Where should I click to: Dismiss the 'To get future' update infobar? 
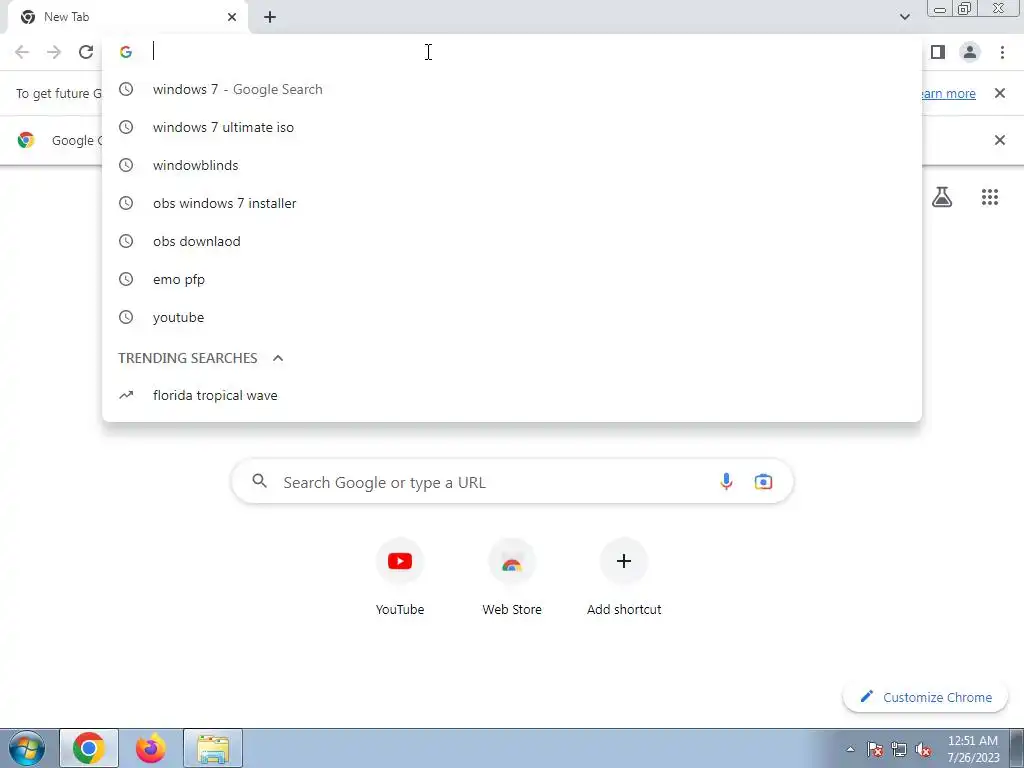pyautogui.click(x=999, y=93)
